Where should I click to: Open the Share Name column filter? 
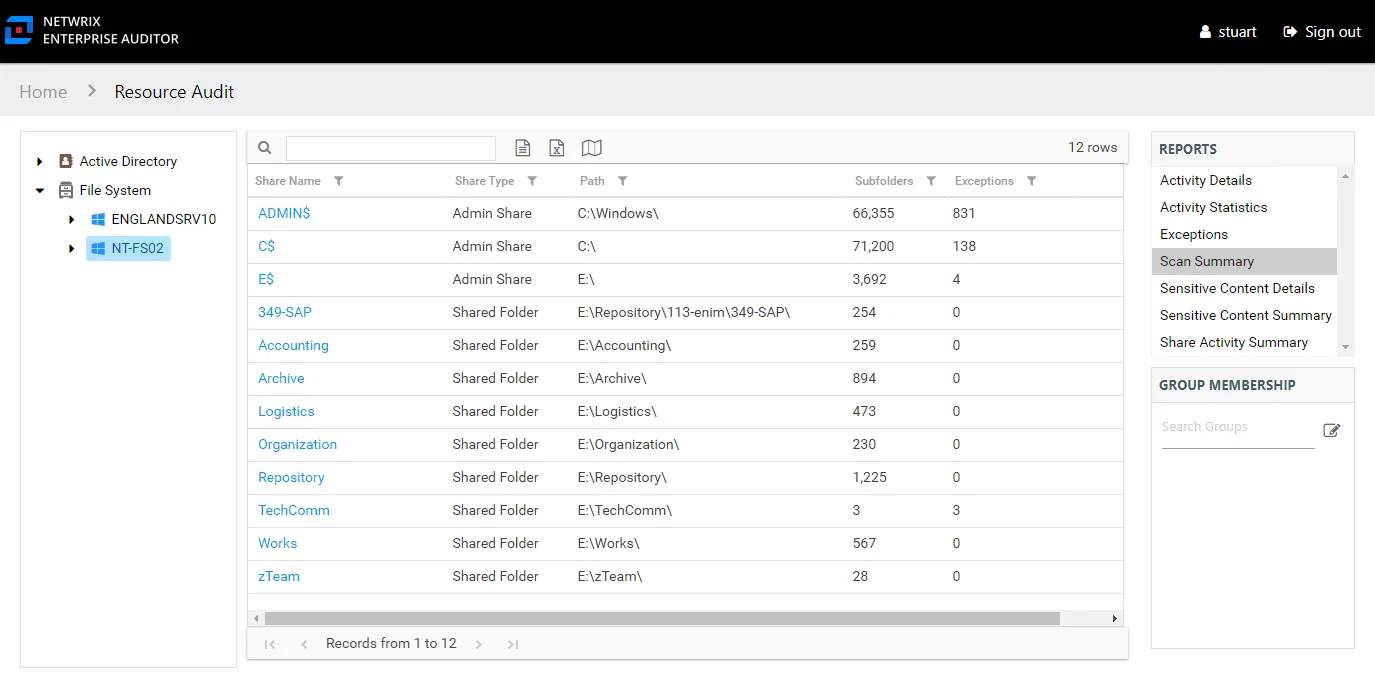(x=339, y=181)
